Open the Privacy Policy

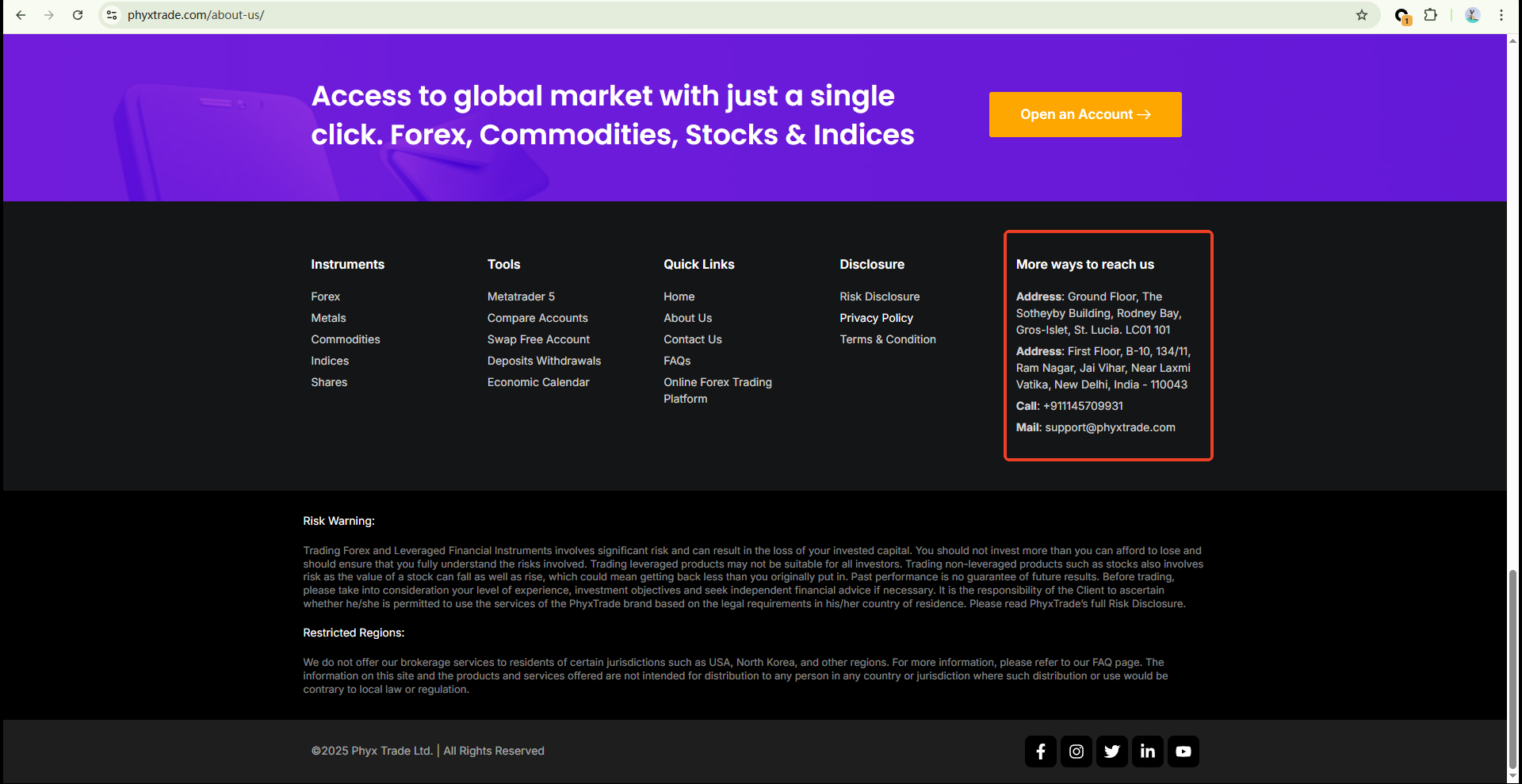(x=876, y=318)
